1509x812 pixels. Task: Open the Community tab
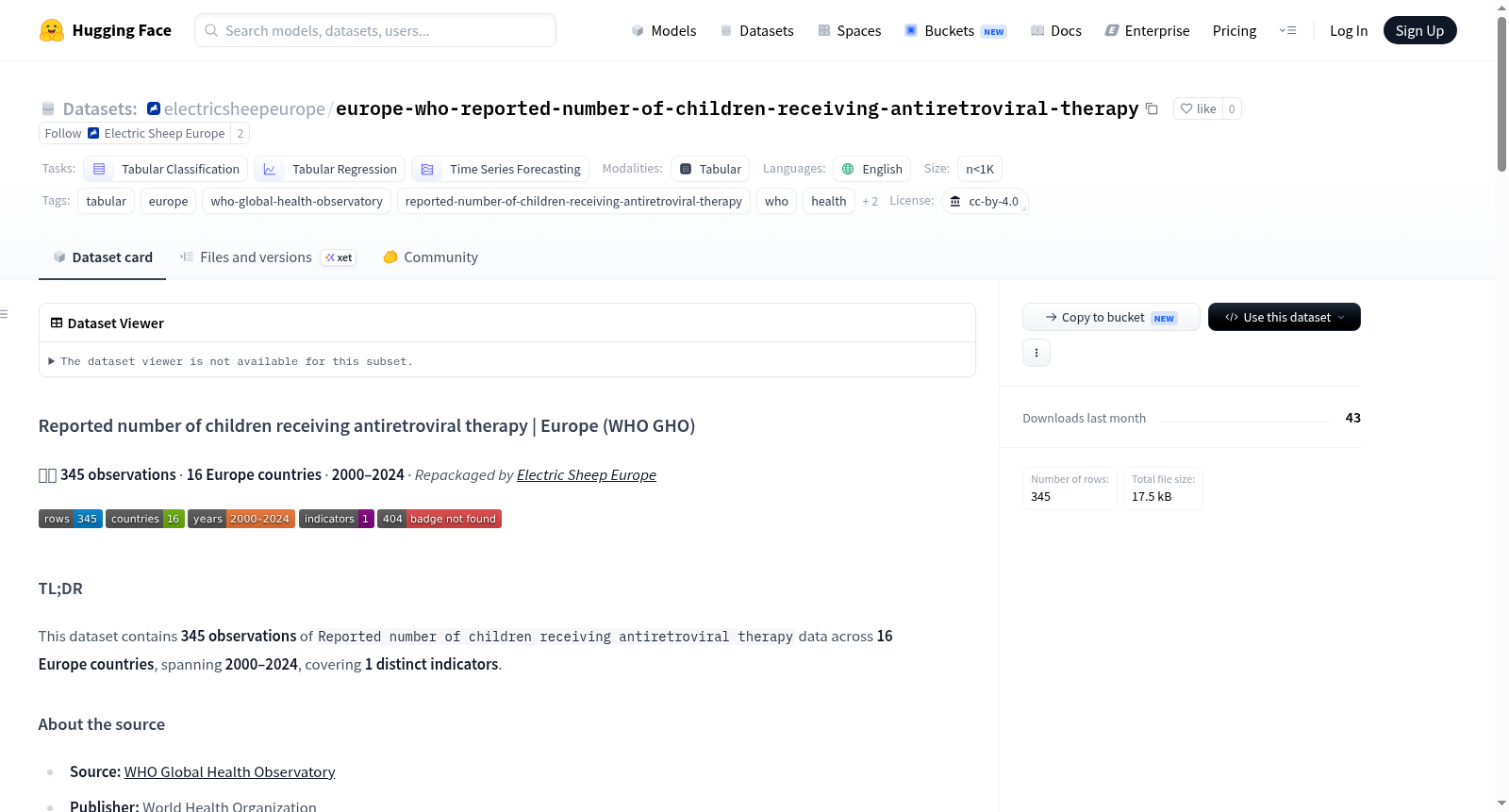tap(430, 257)
